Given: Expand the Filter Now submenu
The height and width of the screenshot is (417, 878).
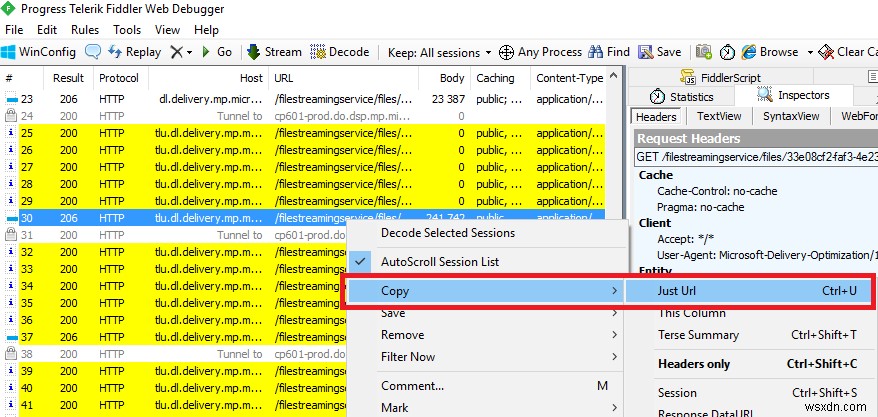Looking at the screenshot, I should pos(484,357).
